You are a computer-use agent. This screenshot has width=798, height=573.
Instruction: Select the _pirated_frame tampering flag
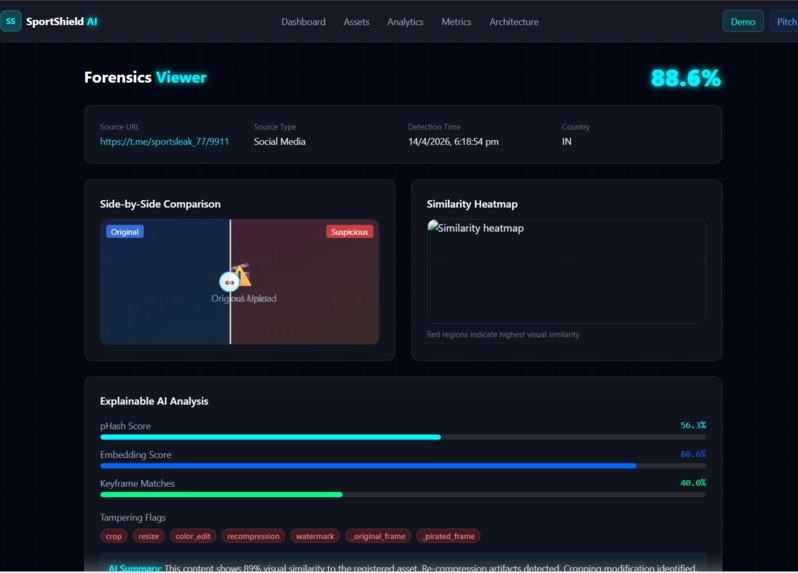448,536
